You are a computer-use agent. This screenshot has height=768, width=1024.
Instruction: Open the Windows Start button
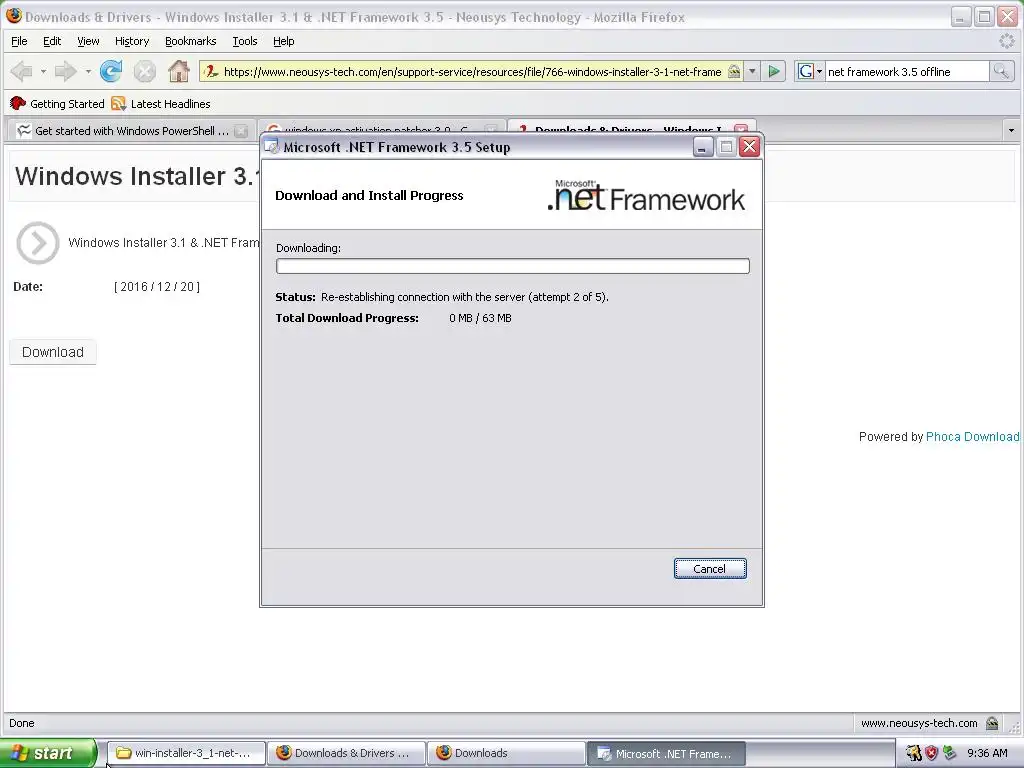pyautogui.click(x=48, y=753)
